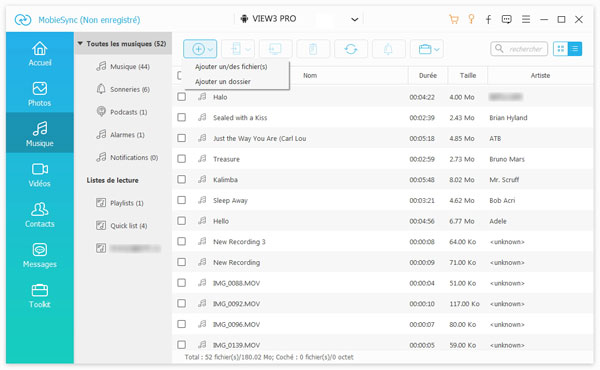Click the ringtone bell toolbar icon

point(388,49)
